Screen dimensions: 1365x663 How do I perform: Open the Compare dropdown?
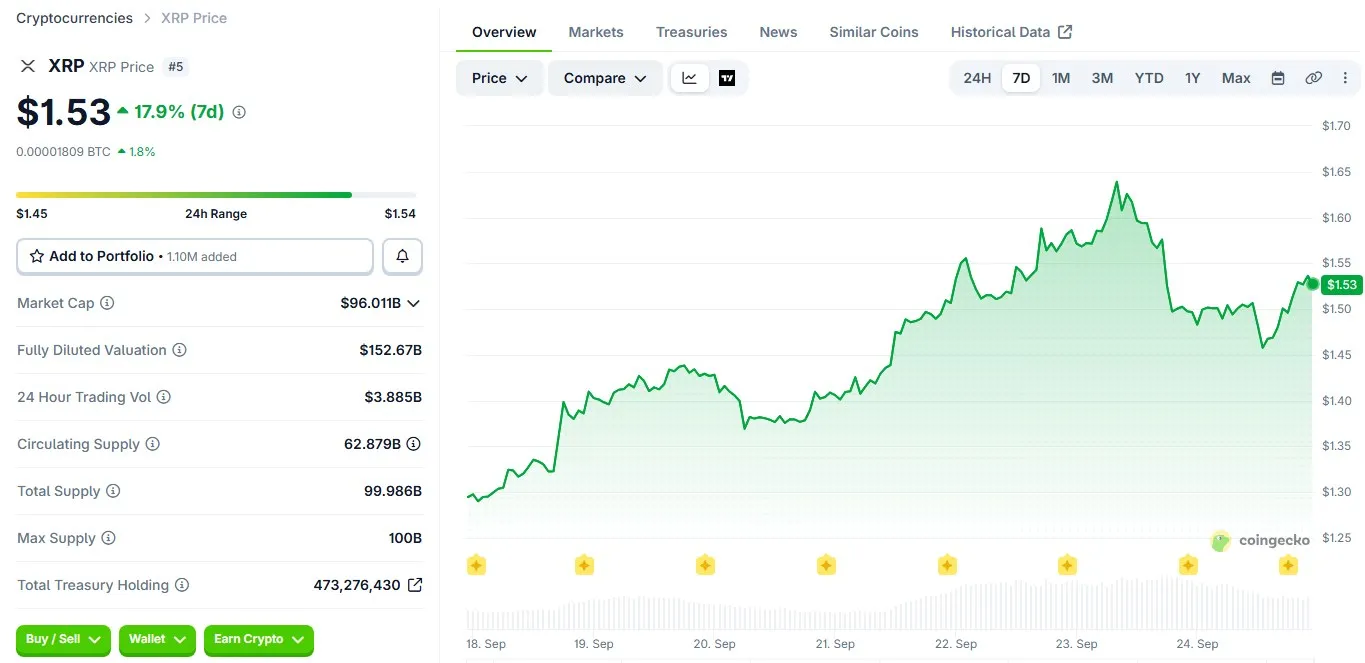tap(605, 78)
